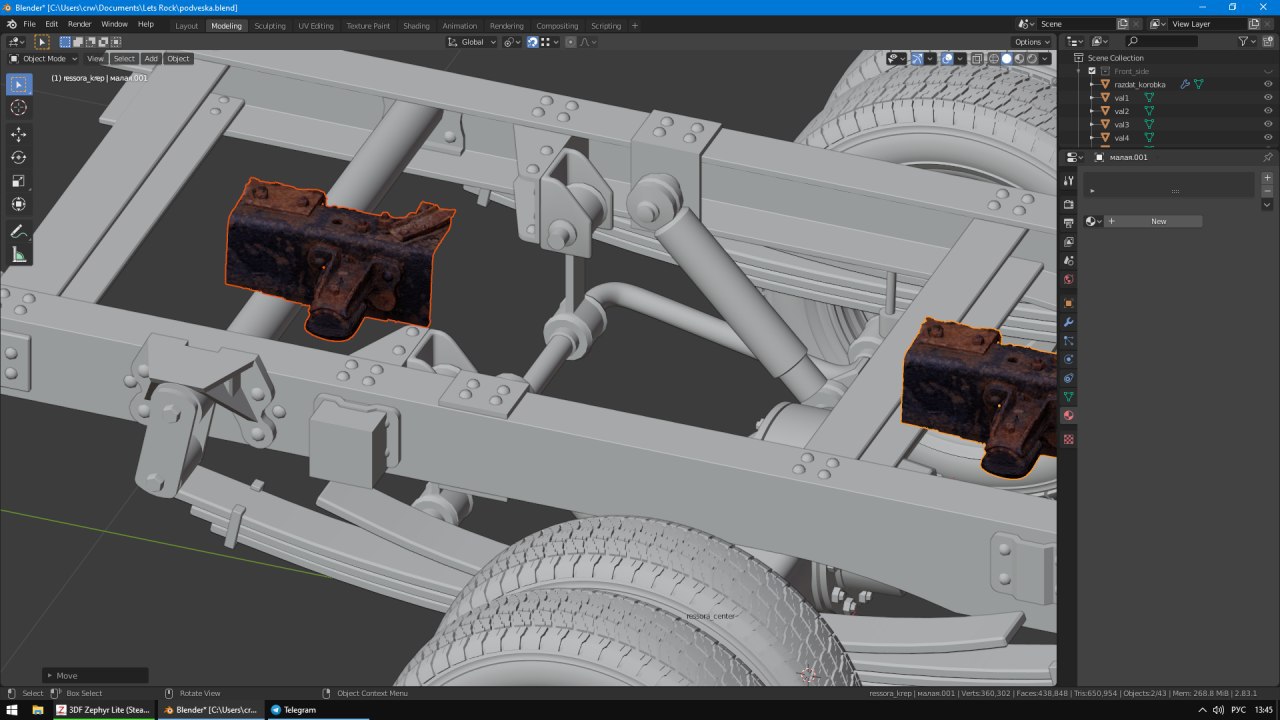The height and width of the screenshot is (720, 1280).
Task: Open the viewport Select menu
Action: (124, 58)
